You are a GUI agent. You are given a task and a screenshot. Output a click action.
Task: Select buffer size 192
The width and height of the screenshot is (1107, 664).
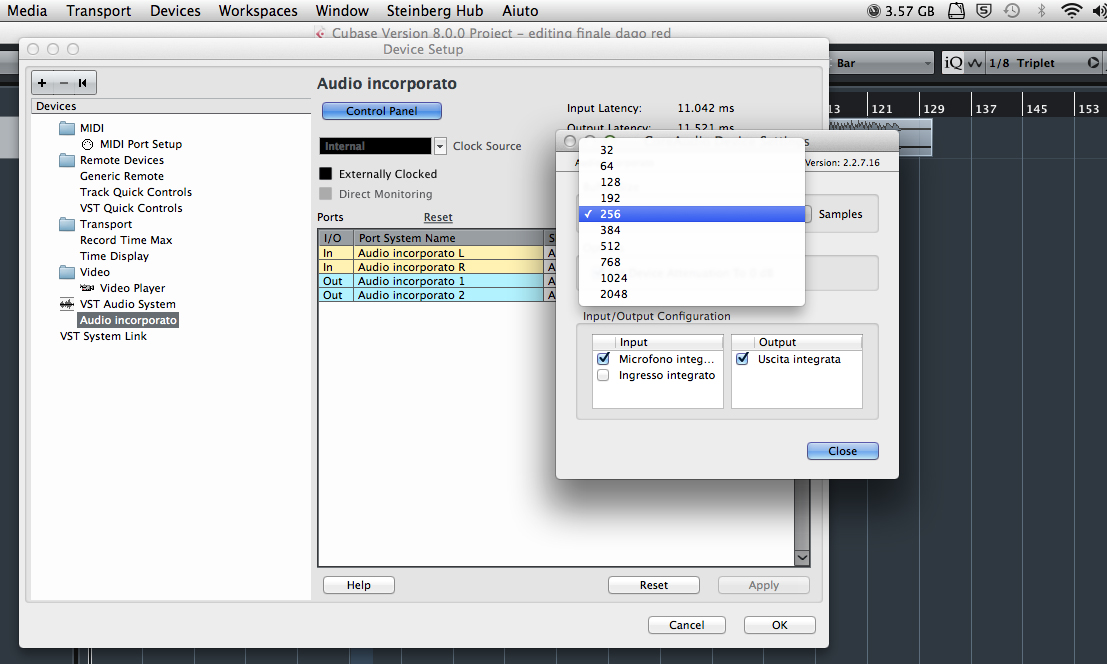(x=692, y=198)
